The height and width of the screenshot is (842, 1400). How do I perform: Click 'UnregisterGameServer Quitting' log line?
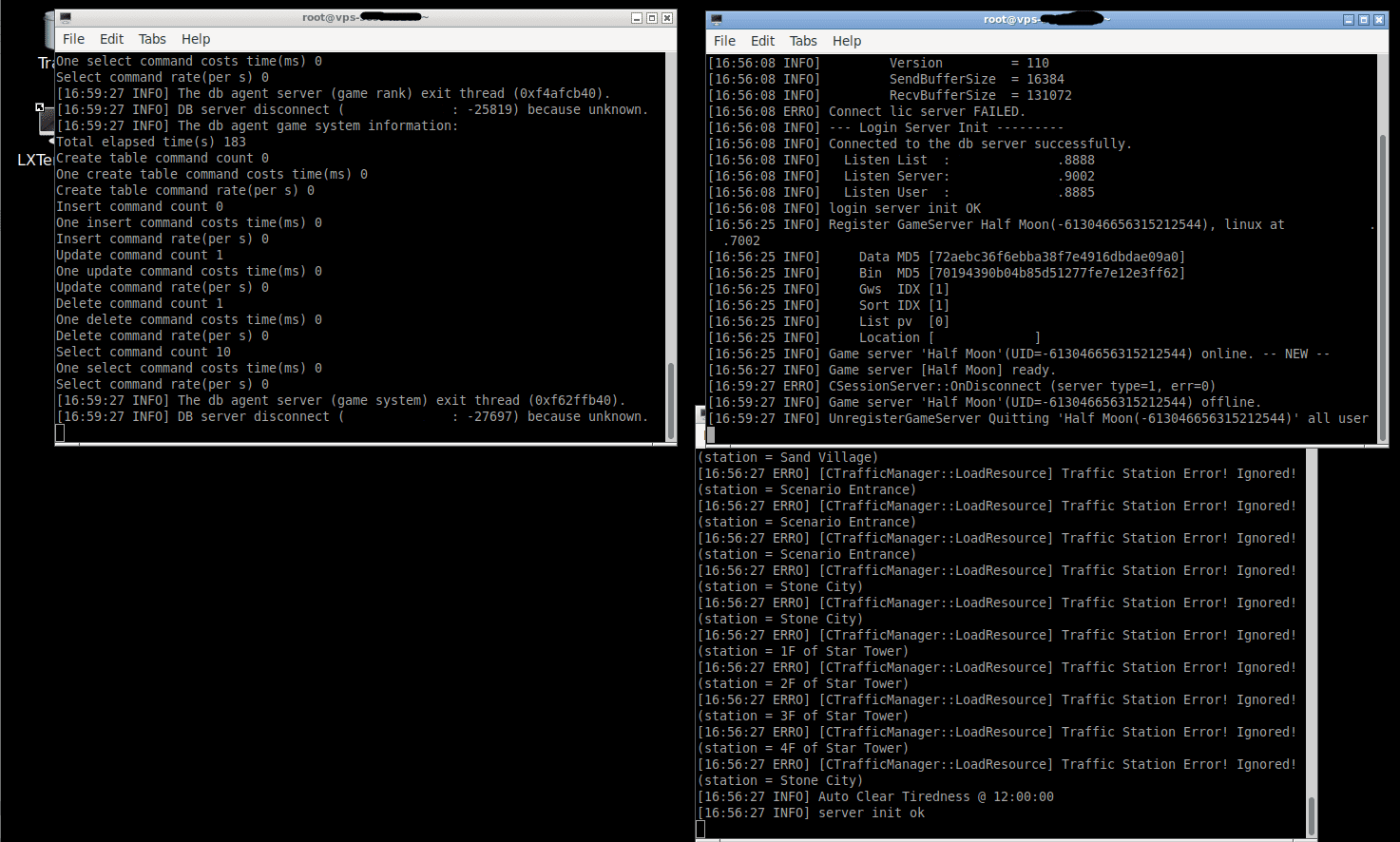click(x=1038, y=418)
